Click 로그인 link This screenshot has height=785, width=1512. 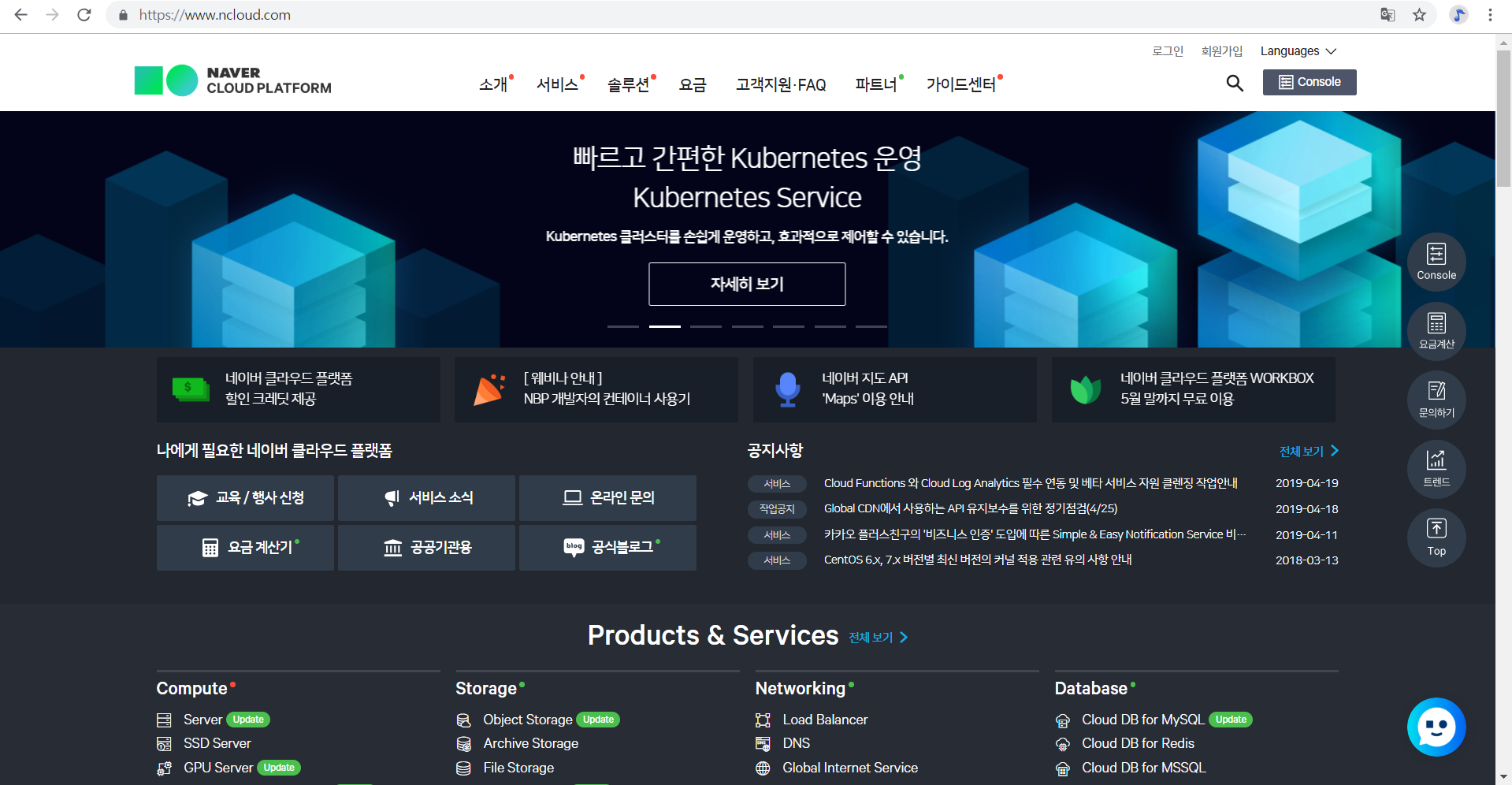[x=1168, y=51]
